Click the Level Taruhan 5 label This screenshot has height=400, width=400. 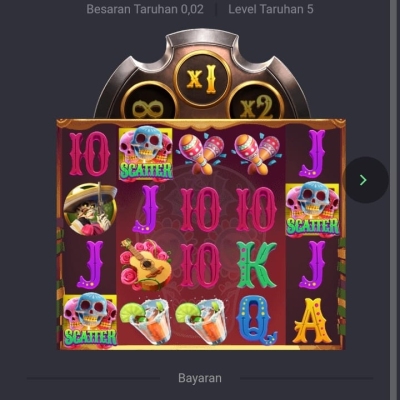[x=271, y=9]
